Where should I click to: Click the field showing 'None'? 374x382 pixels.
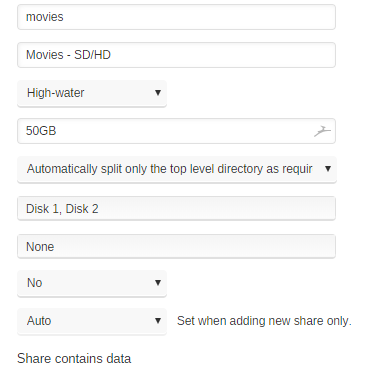(176, 247)
